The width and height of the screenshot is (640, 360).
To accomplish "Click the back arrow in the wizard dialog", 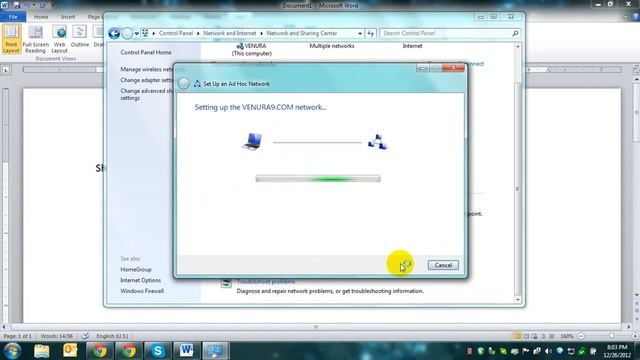I will pos(184,84).
